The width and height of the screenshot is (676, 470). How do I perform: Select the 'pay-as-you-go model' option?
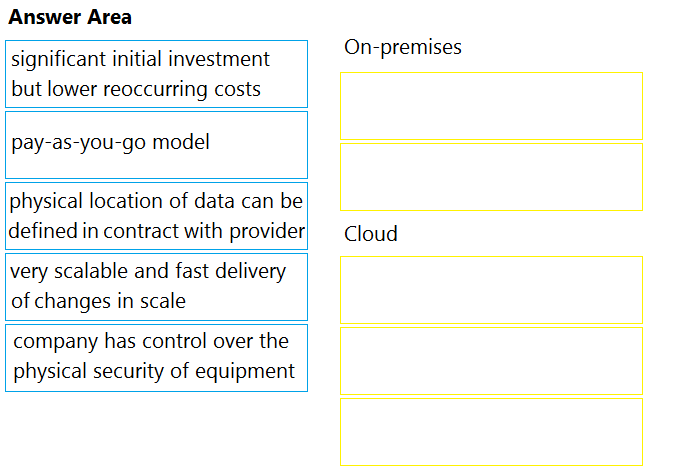pos(156,145)
